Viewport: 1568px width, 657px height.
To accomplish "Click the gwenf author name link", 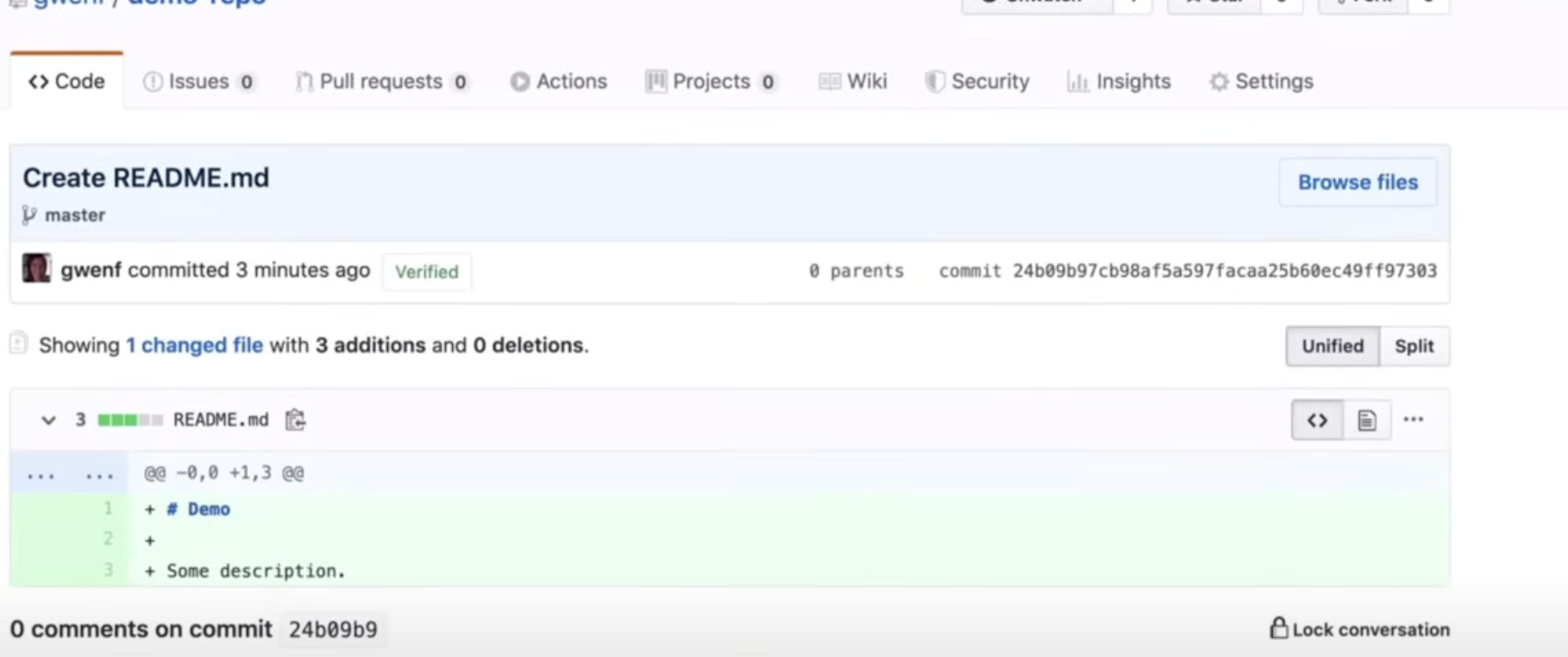I will click(91, 270).
